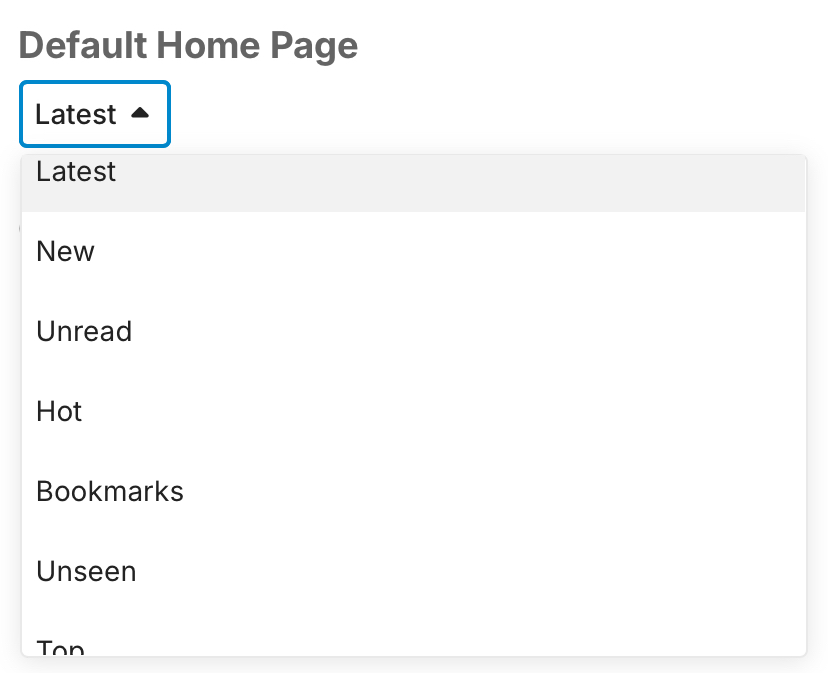Image resolution: width=828 pixels, height=673 pixels.
Task: Select the Unread option
Action: [84, 331]
